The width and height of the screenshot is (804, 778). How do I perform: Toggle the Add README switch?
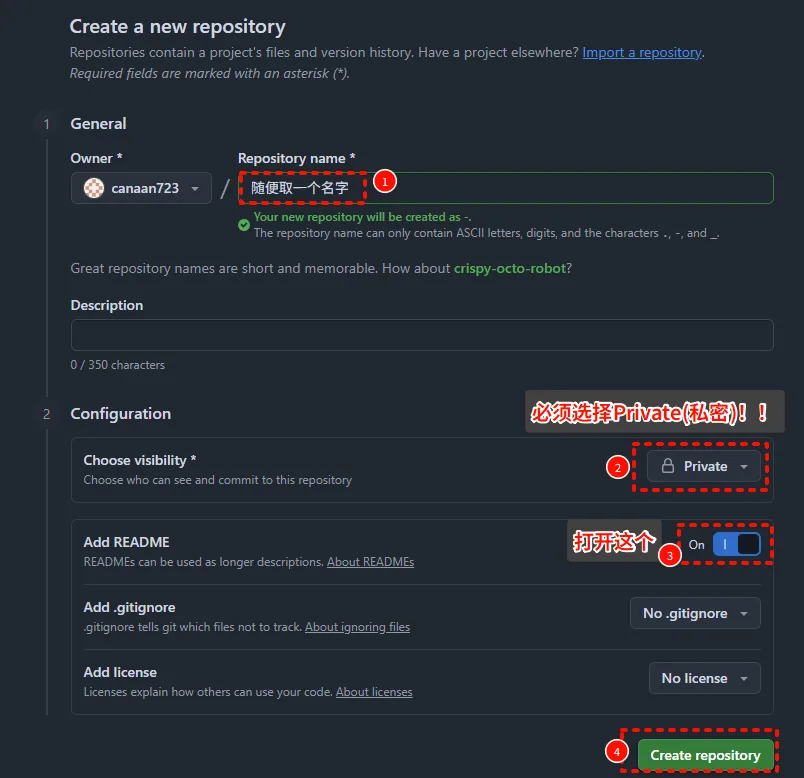(x=737, y=545)
